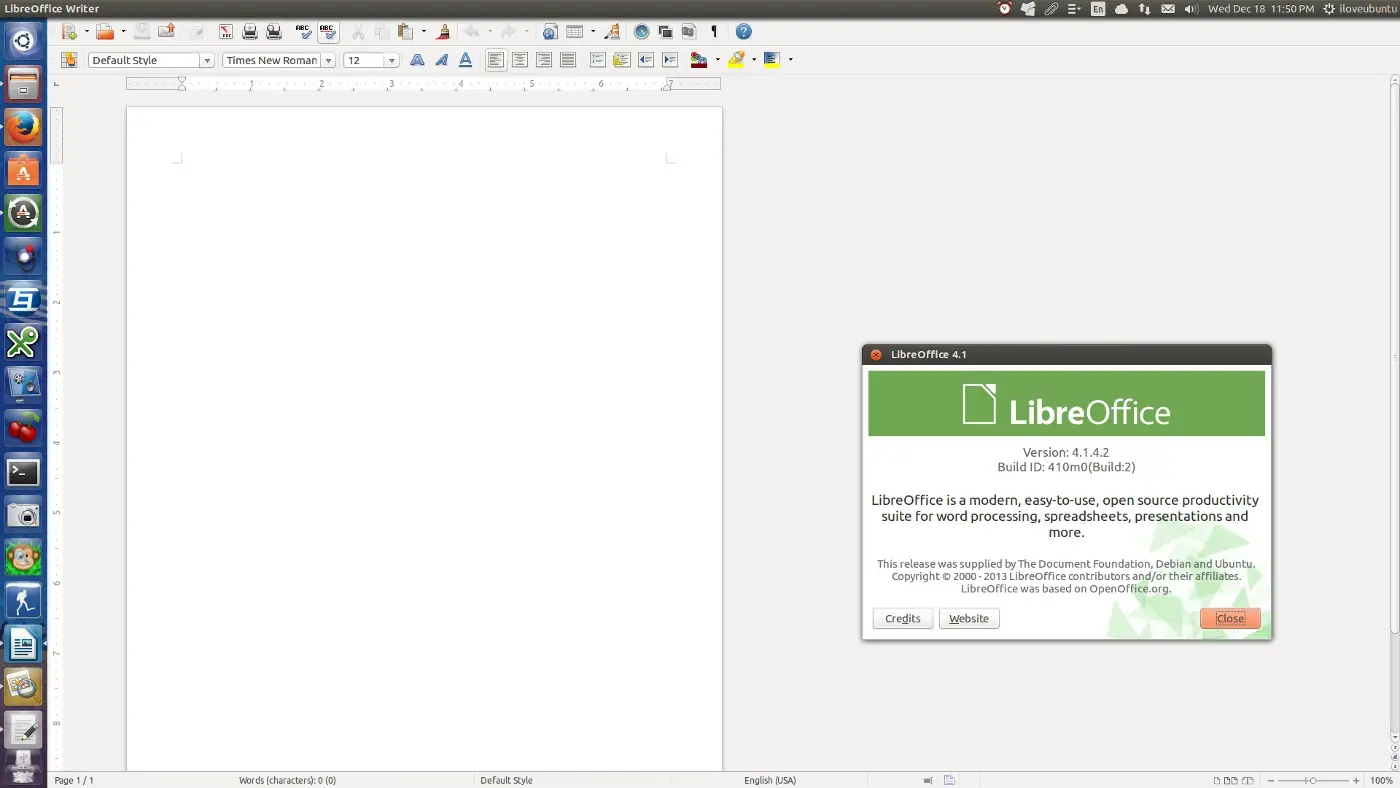
Task: Set justified text alignment
Action: [x=568, y=60]
